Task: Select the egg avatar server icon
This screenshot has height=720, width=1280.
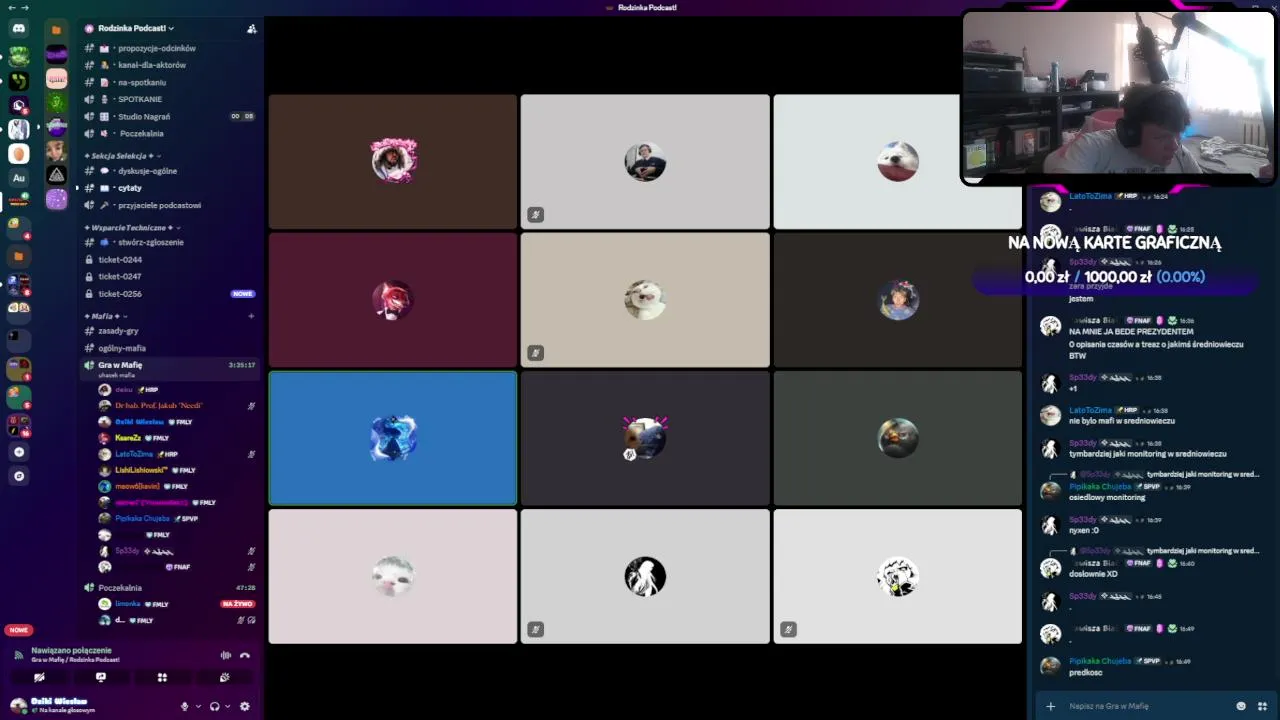Action: (x=18, y=153)
